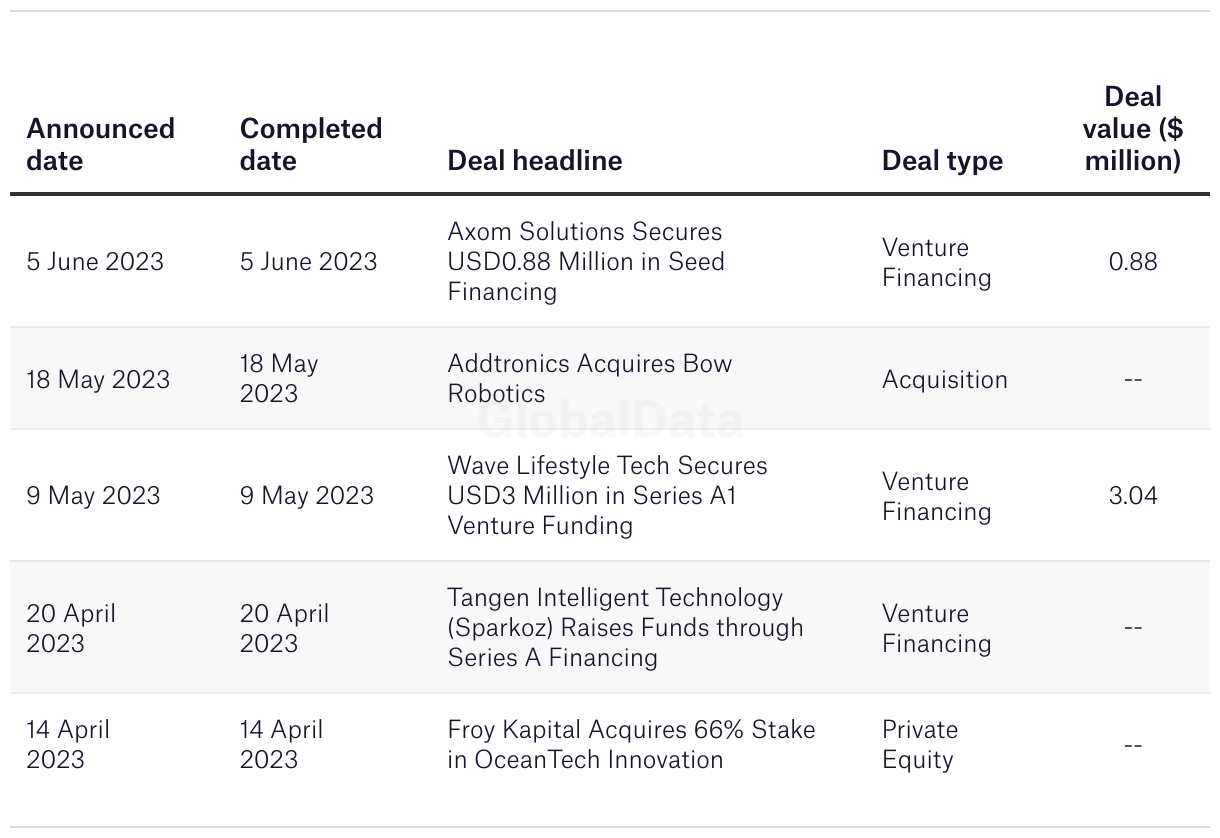The height and width of the screenshot is (838, 1220).
Task: Select the 9 May 2023 announced date cell
Action: 93,495
